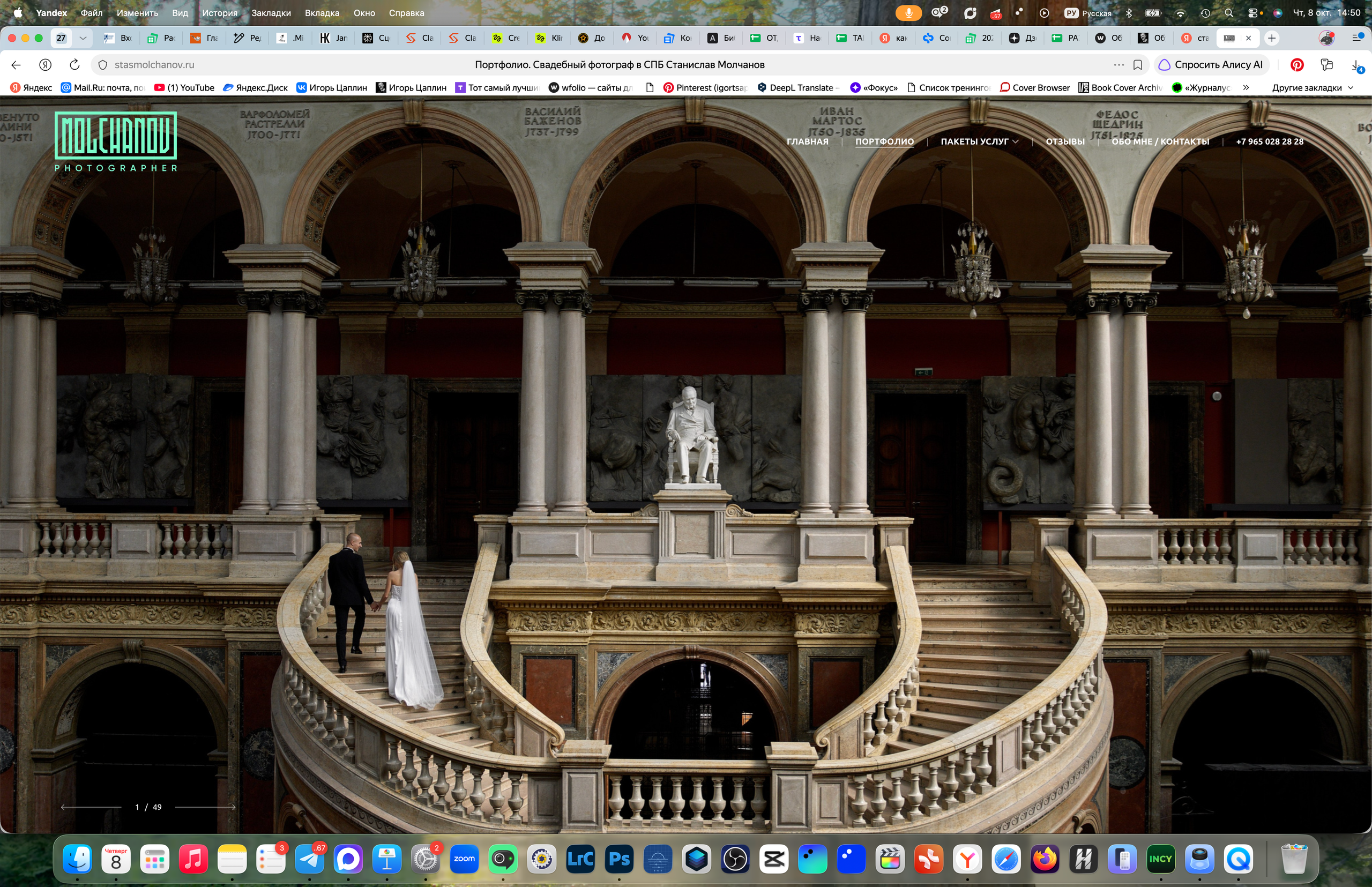Click the Molchanov Photographer logo
The image size is (1372, 887).
click(x=116, y=141)
